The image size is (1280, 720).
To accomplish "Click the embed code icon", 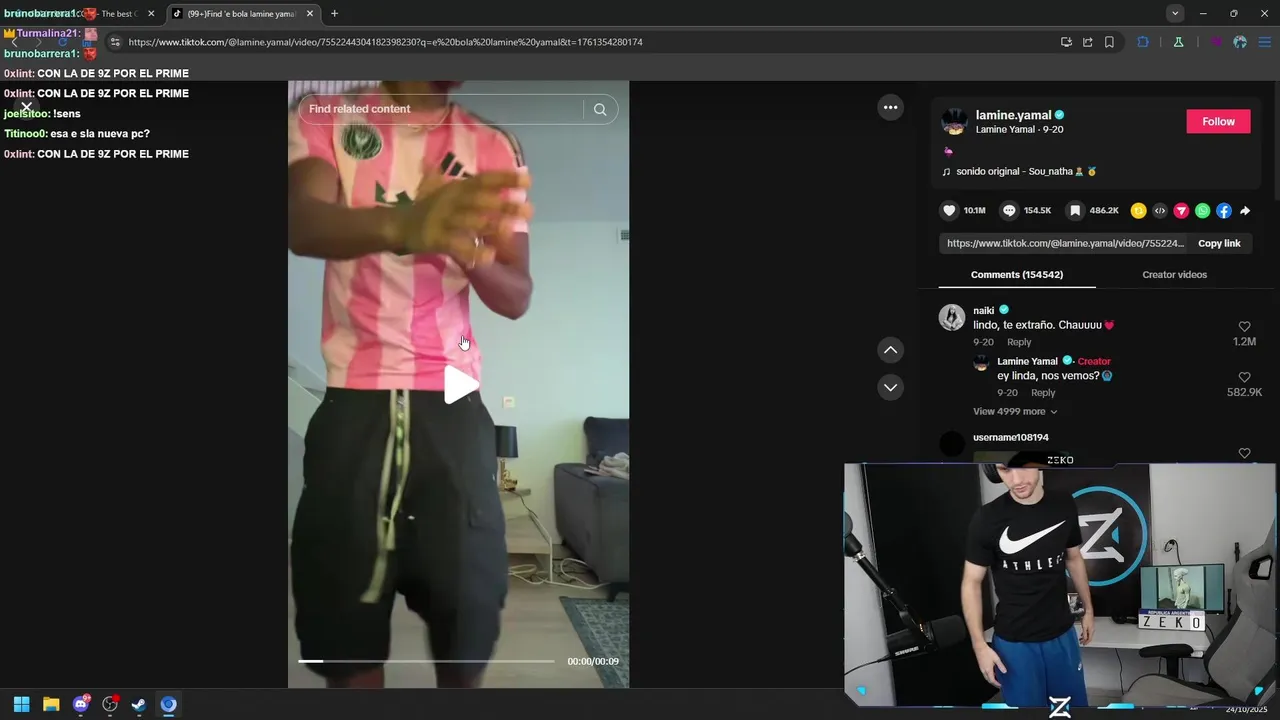I will pyautogui.click(x=1160, y=211).
